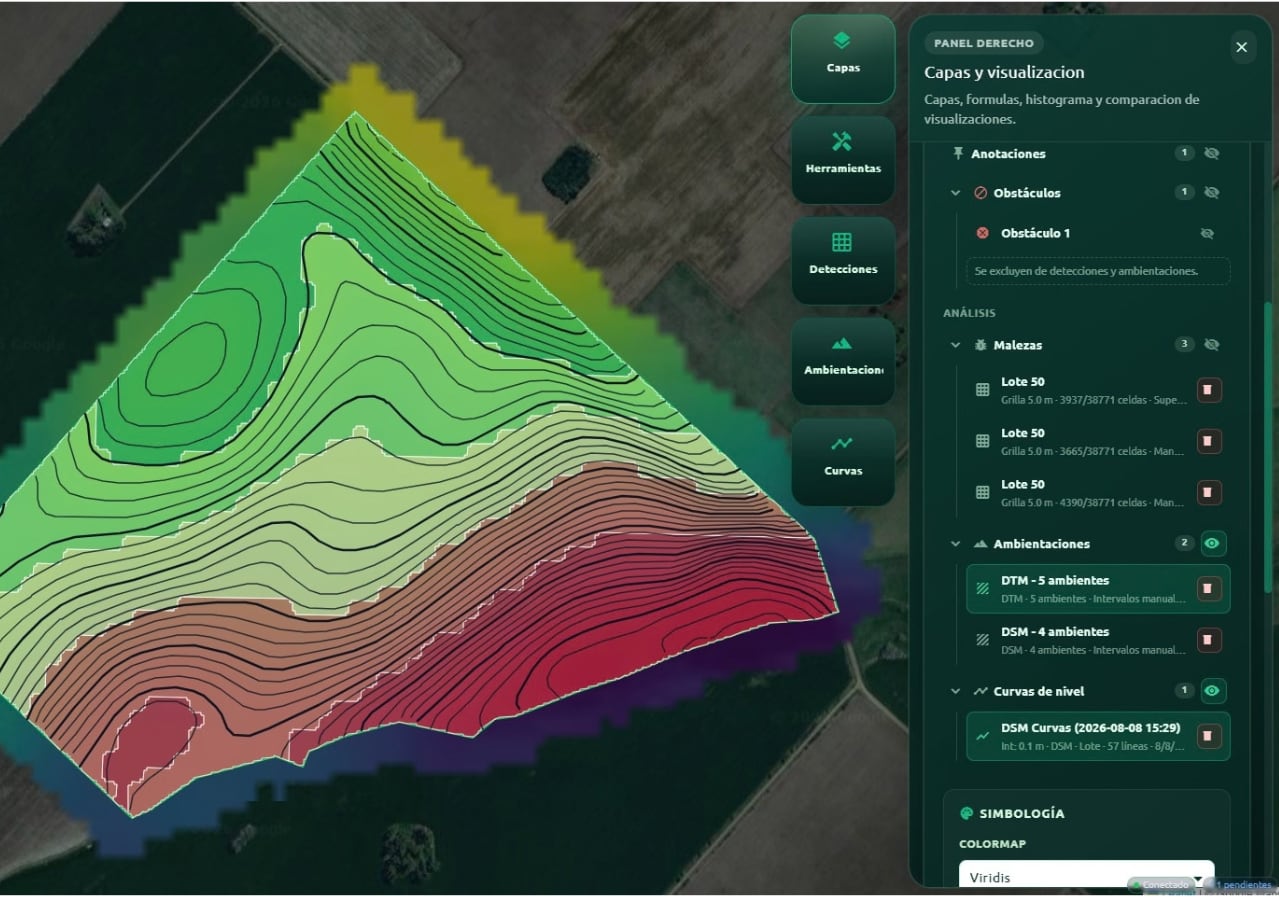Delete the DSM Curvas layer
The image size is (1279, 897).
click(1209, 736)
